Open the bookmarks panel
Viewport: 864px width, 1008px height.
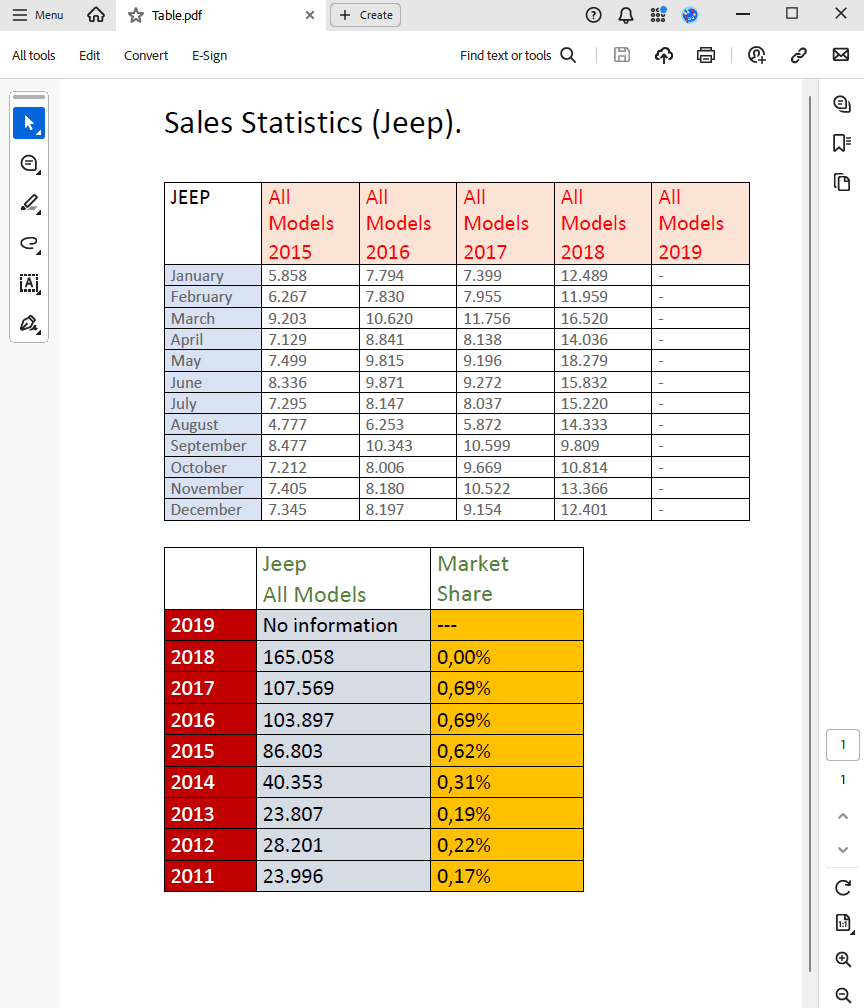[x=842, y=143]
